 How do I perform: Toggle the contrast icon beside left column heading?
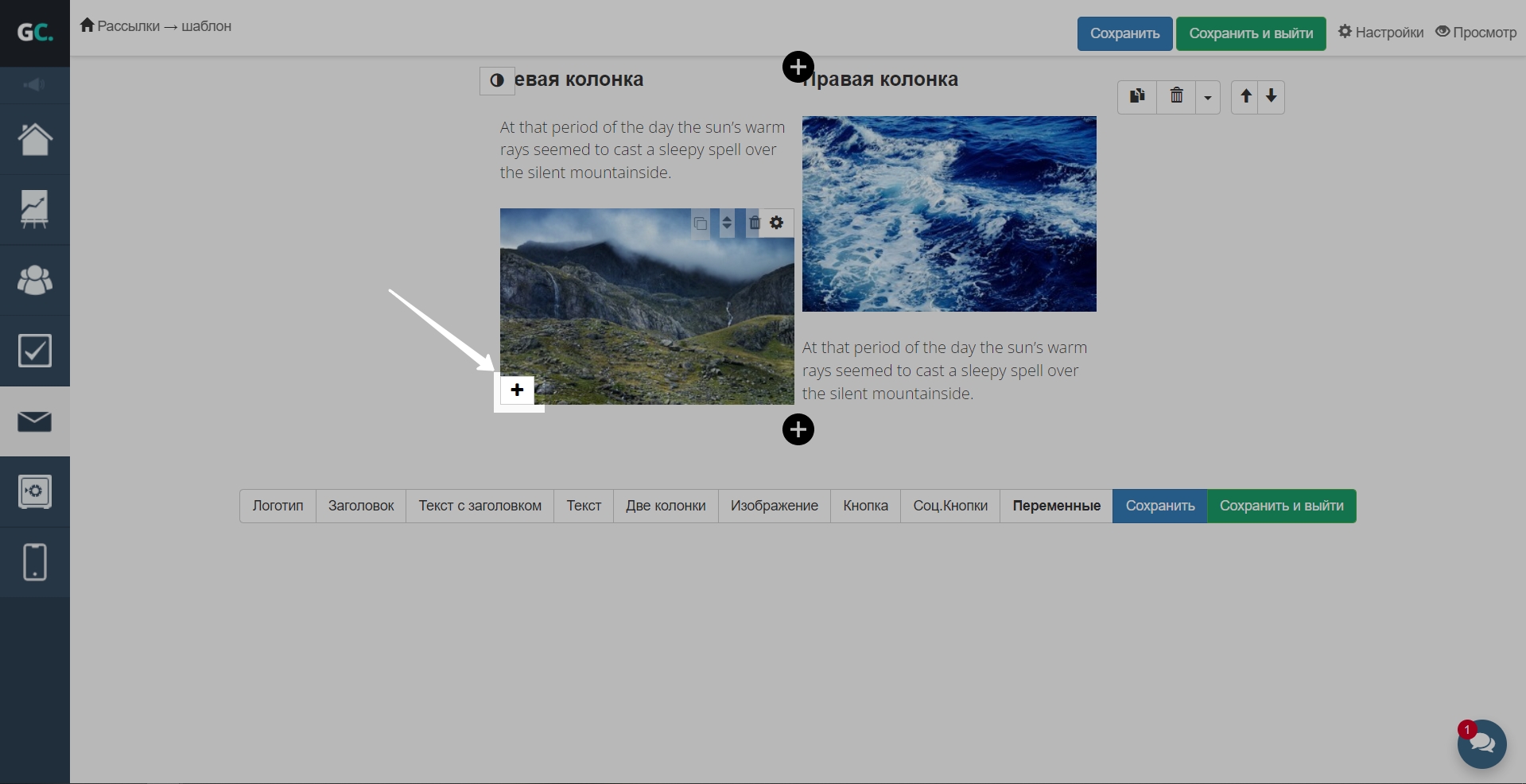tap(497, 80)
